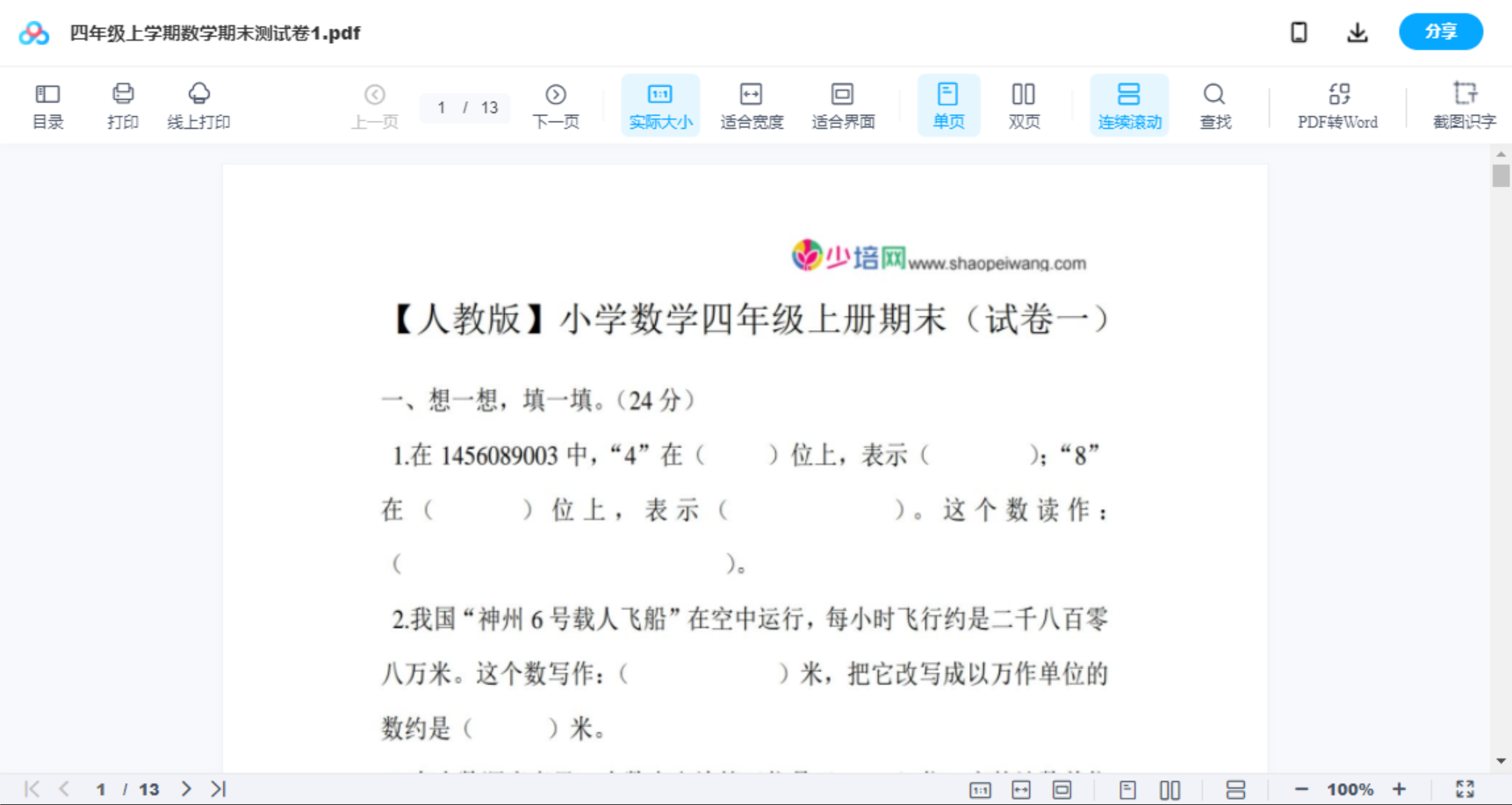Launch PDF转Word conversion
The height and width of the screenshot is (805, 1512).
1336,104
